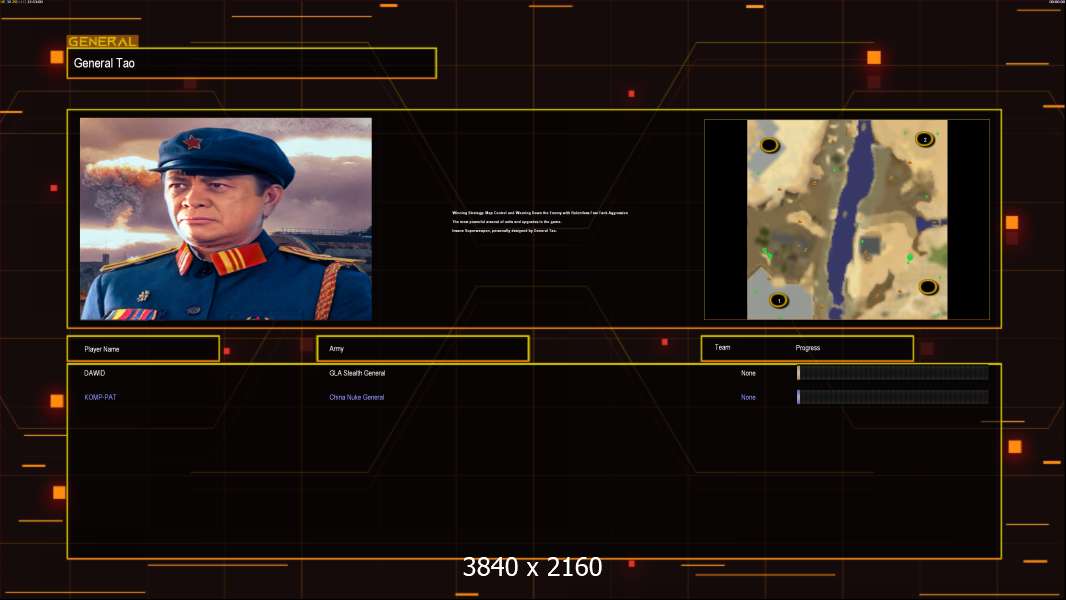The width and height of the screenshot is (1066, 600).
Task: Click the team value None in KOMP-PAT's row
Action: (748, 398)
